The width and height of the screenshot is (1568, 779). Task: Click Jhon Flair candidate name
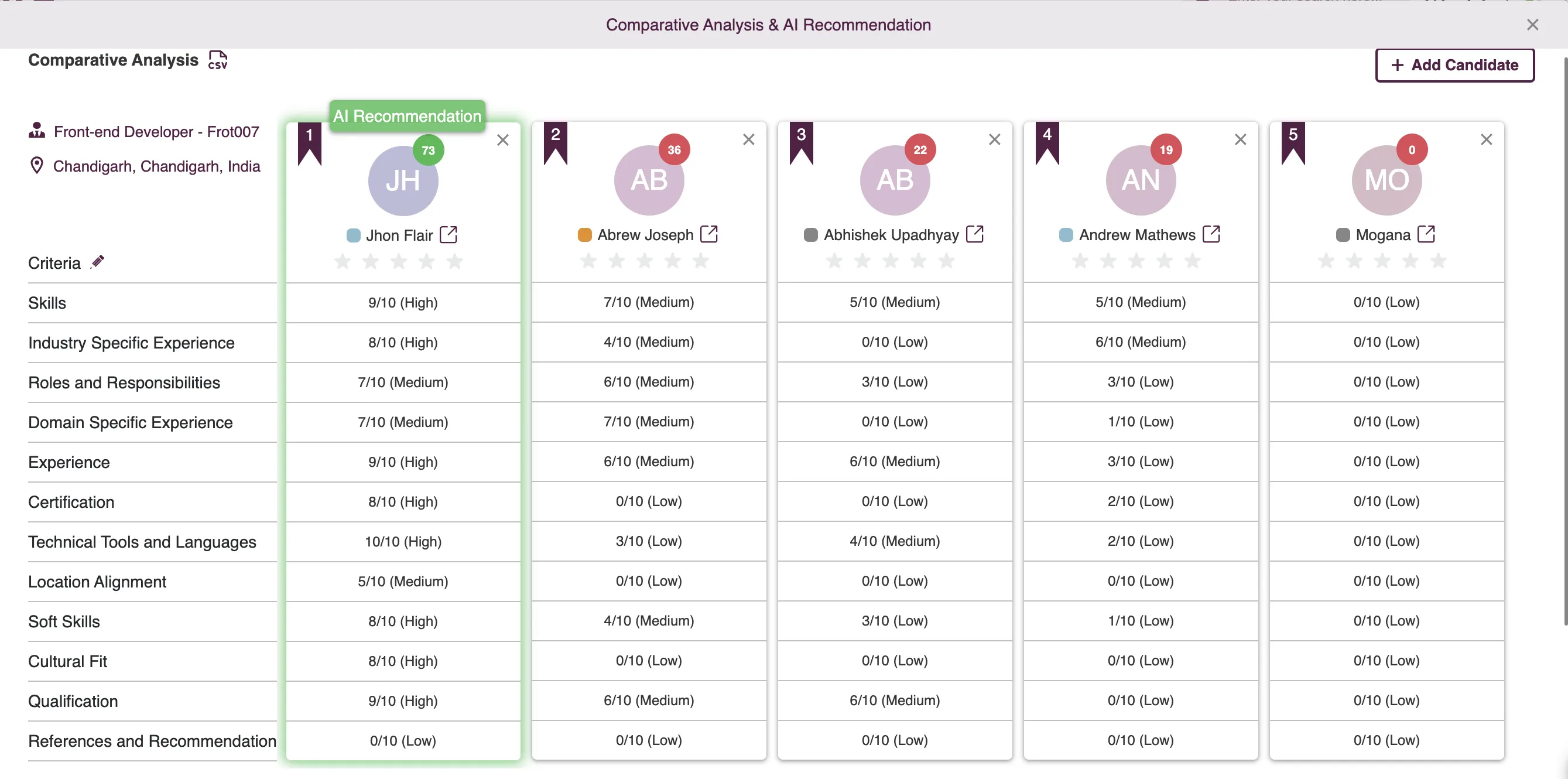399,235
